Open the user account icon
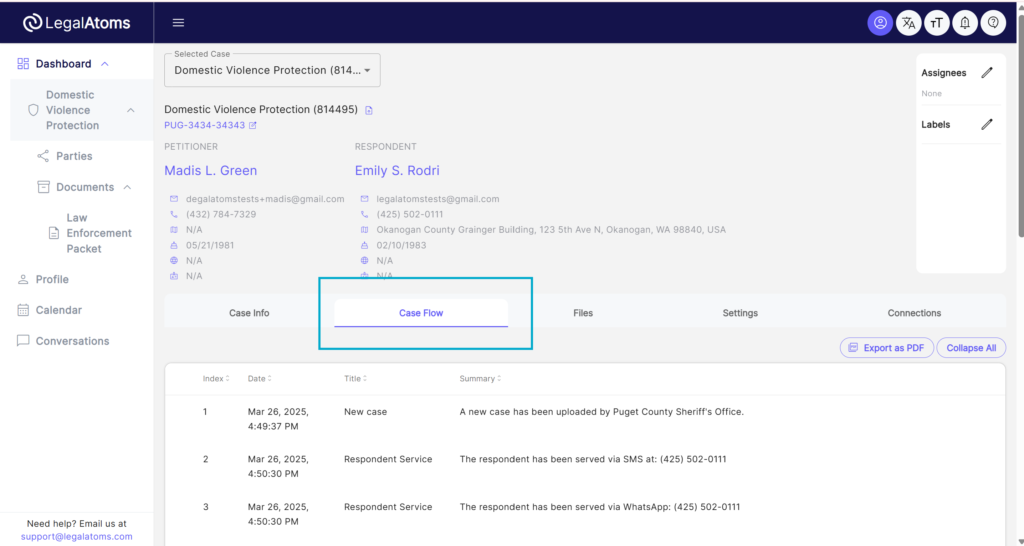The height and width of the screenshot is (546, 1024). [880, 23]
